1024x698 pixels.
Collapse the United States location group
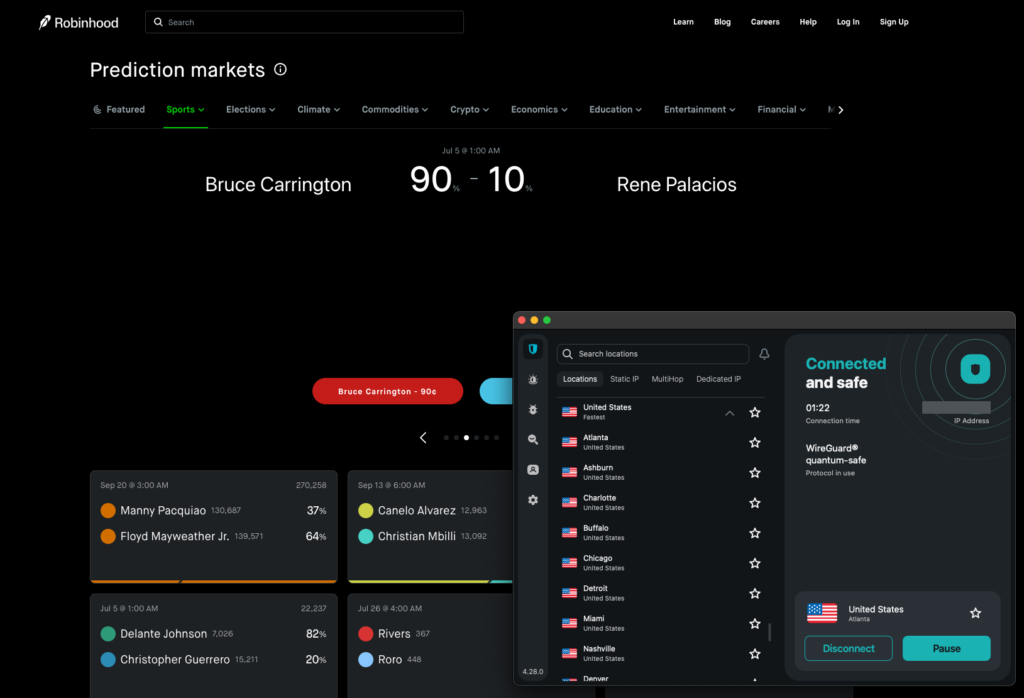click(729, 413)
